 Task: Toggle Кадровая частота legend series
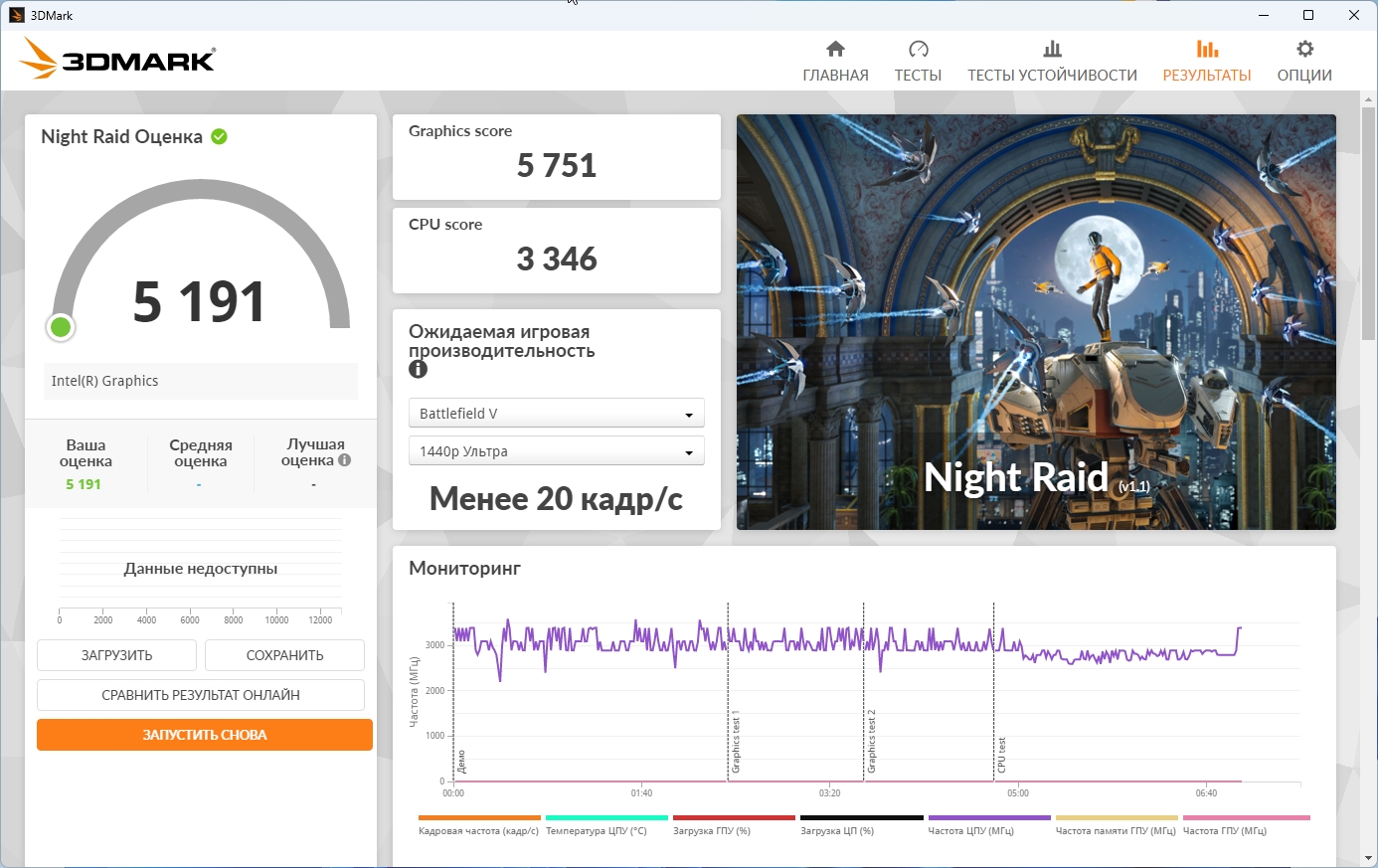click(478, 830)
